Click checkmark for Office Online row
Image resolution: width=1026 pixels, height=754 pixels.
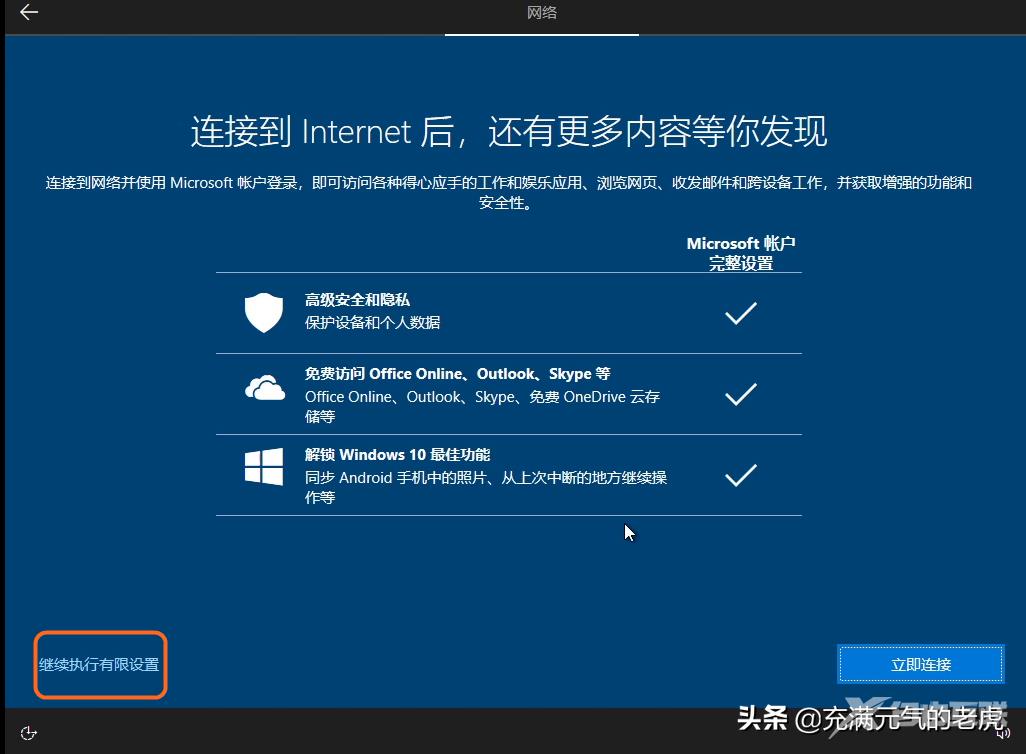click(741, 394)
